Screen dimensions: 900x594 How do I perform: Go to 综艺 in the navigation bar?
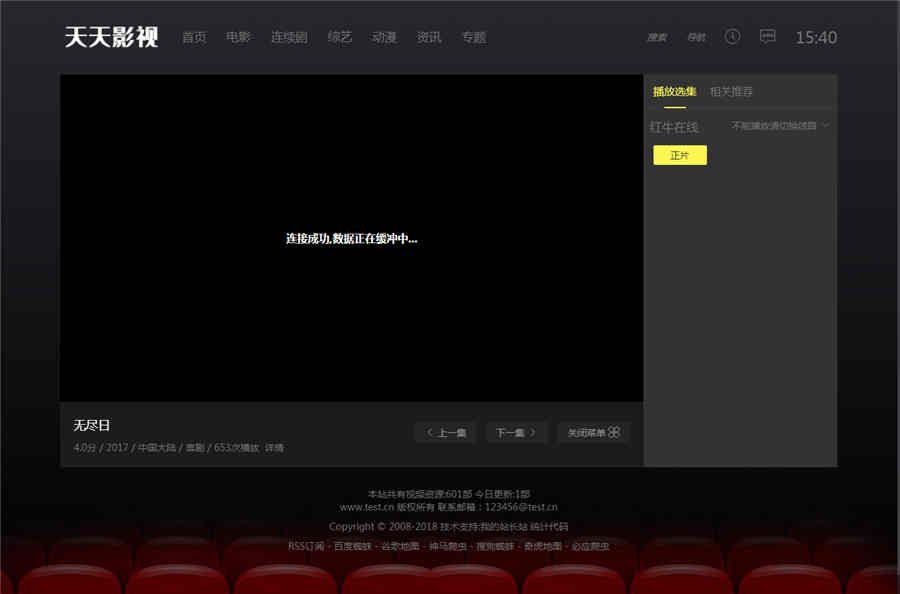coord(340,37)
